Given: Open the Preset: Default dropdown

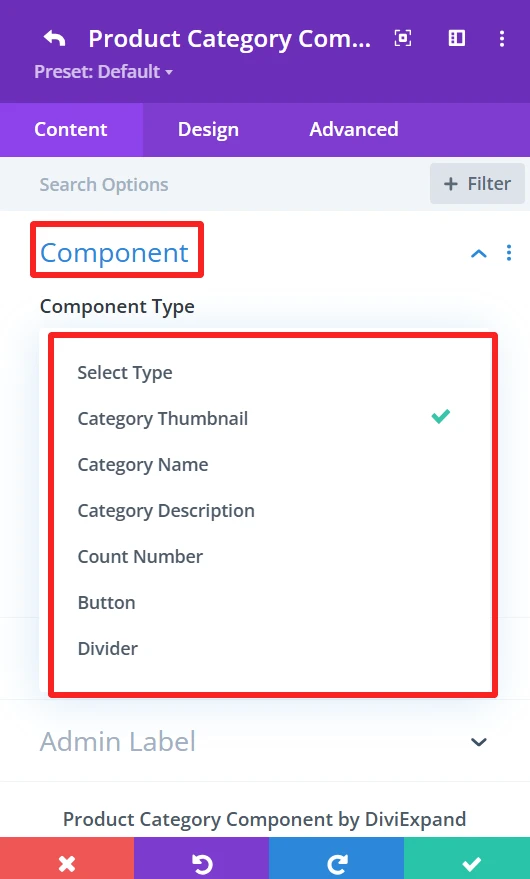Looking at the screenshot, I should 103,72.
